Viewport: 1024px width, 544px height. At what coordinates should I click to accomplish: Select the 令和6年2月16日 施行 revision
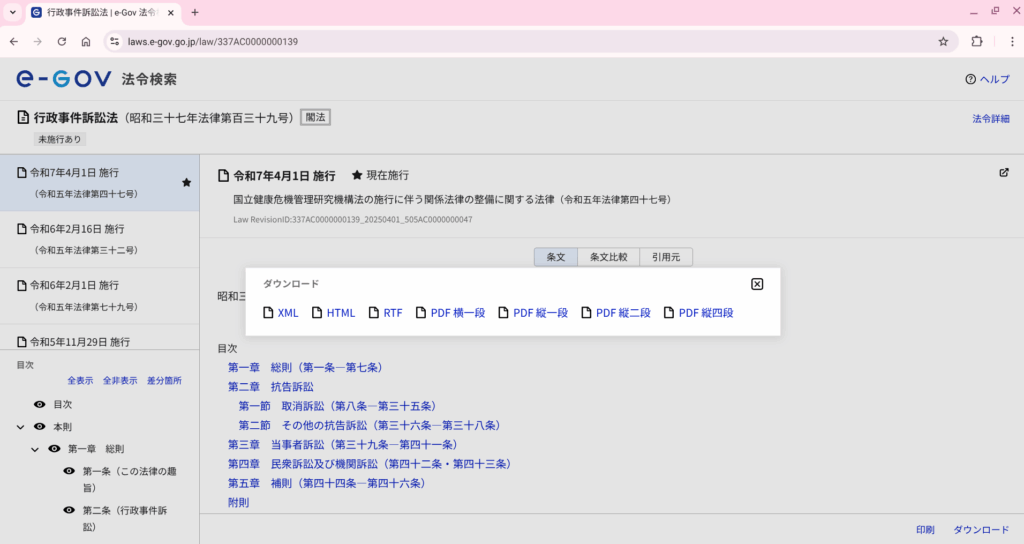pos(77,229)
